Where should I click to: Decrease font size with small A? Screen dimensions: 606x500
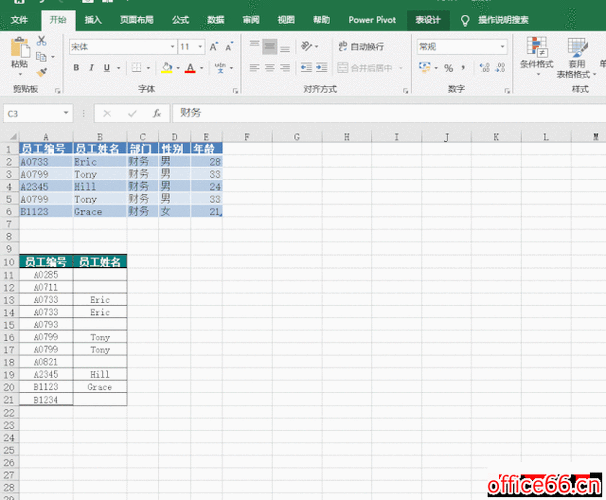229,47
